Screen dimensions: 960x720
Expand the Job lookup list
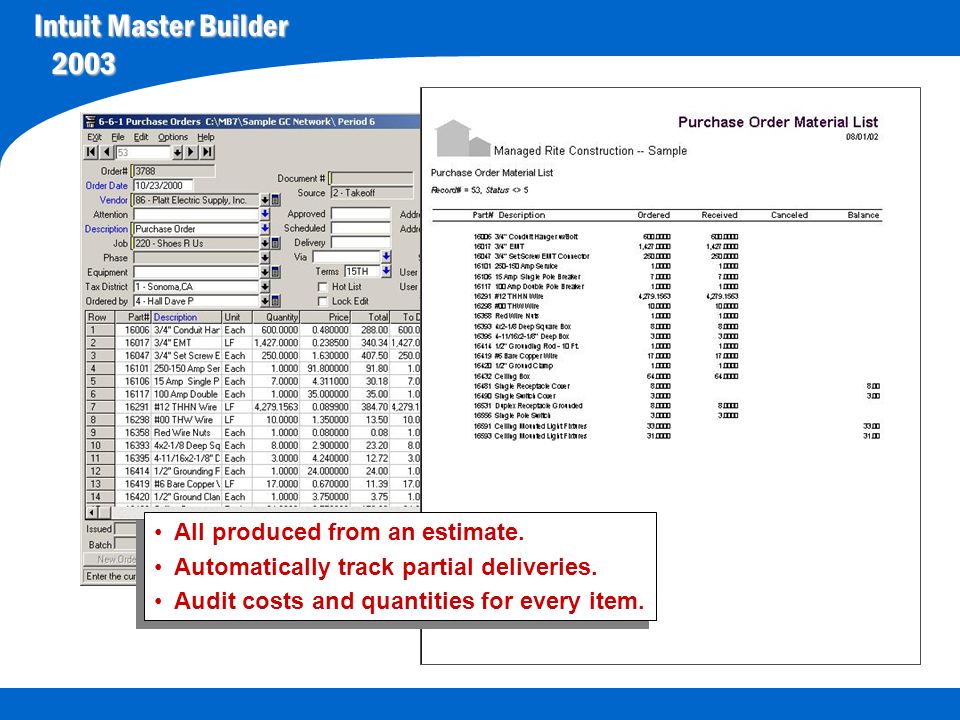(264, 244)
